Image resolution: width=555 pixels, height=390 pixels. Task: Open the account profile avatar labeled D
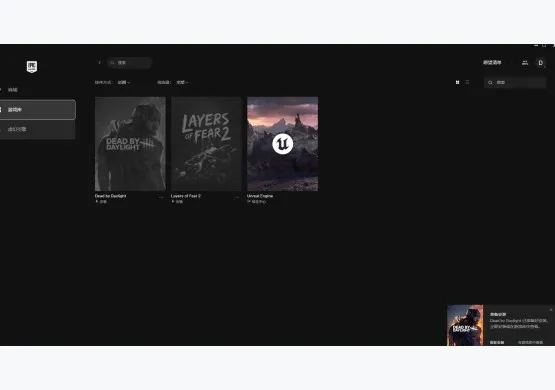[x=540, y=63]
